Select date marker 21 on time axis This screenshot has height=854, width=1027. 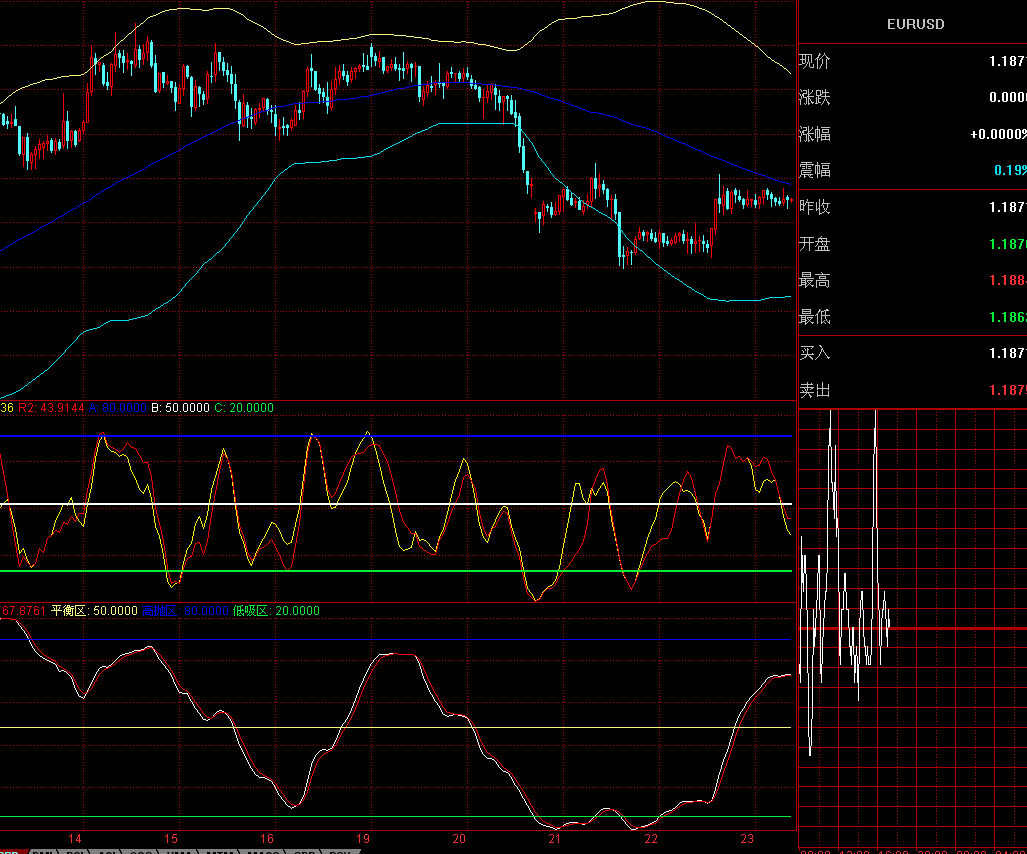point(555,839)
